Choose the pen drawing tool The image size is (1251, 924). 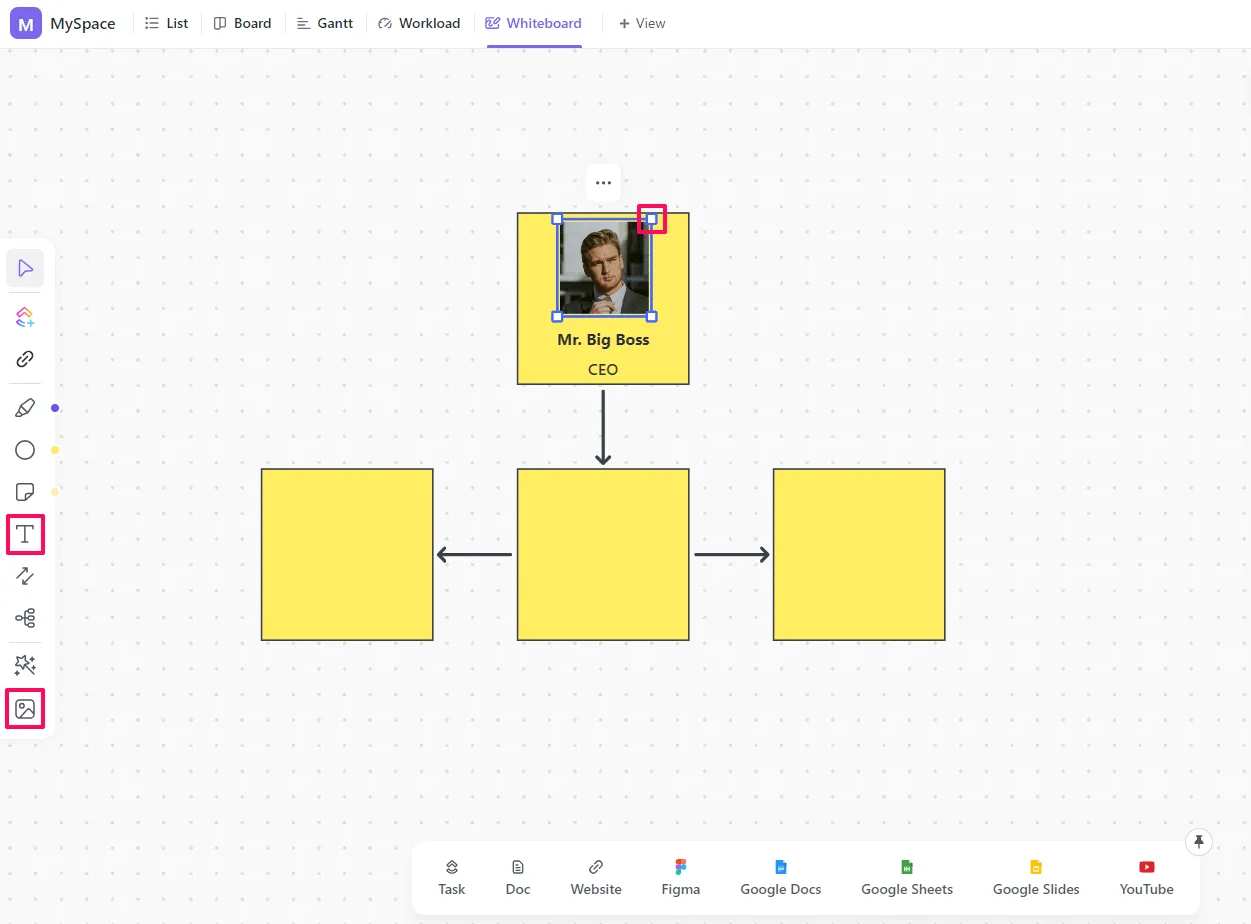(x=25, y=408)
